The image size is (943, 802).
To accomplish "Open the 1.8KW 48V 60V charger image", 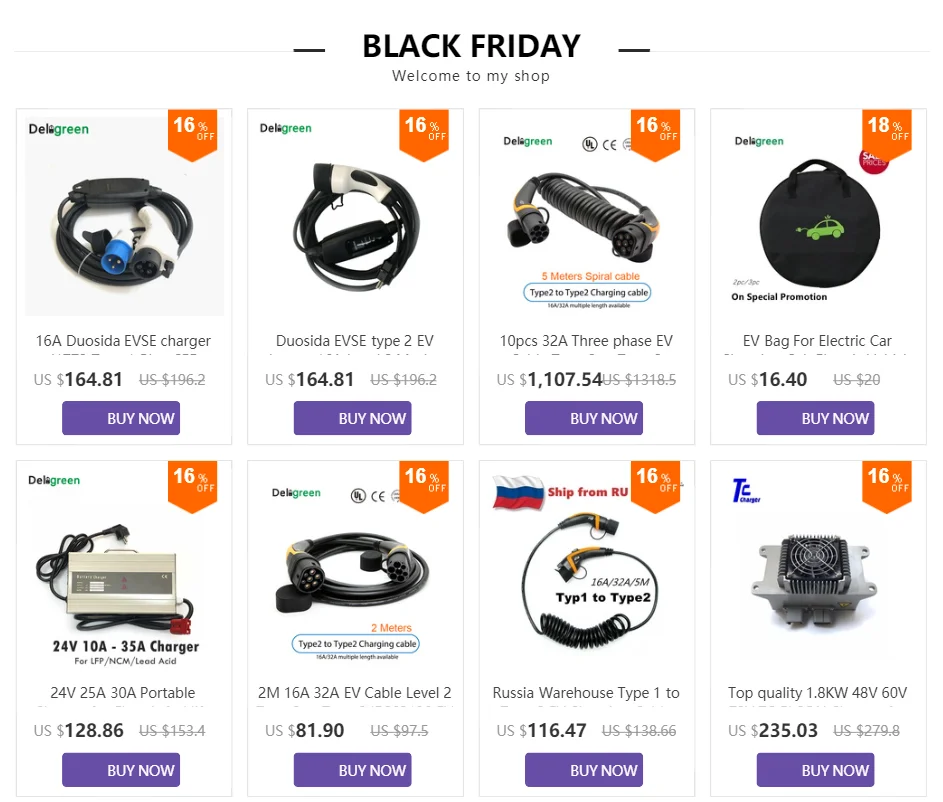I will click(819, 568).
